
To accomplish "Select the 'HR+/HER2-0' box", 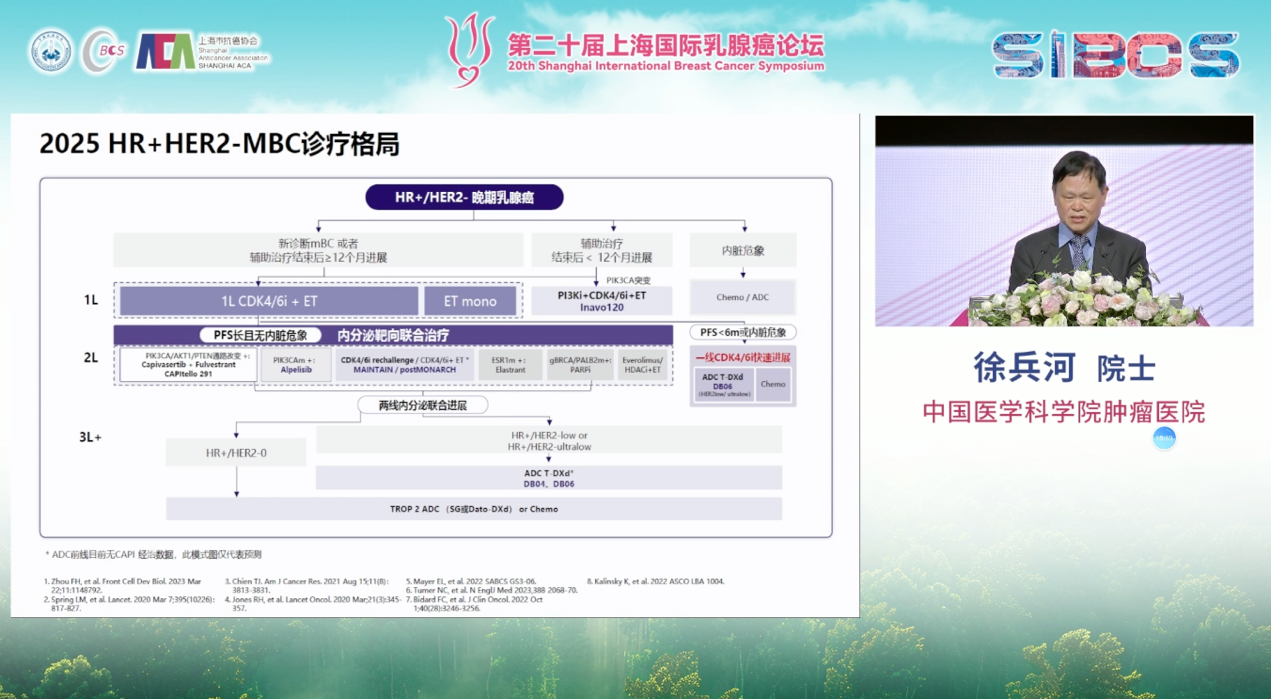I will 236,453.
